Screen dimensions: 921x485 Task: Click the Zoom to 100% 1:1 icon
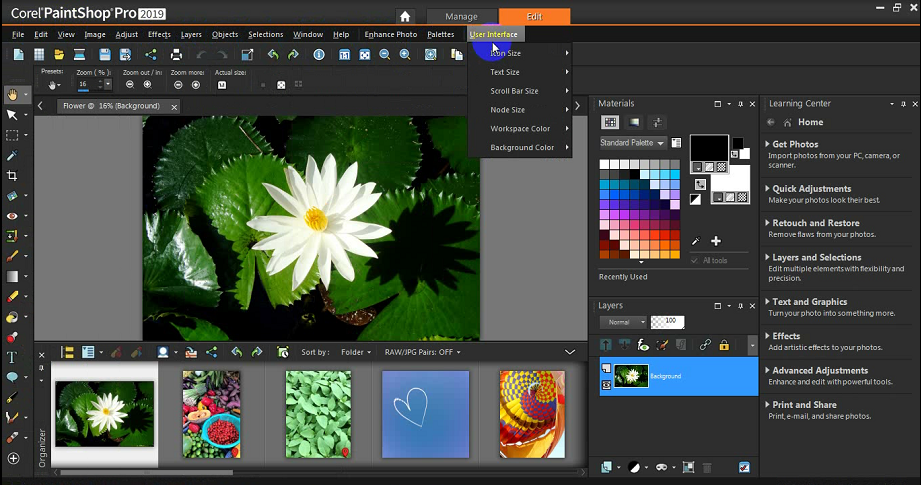(345, 55)
